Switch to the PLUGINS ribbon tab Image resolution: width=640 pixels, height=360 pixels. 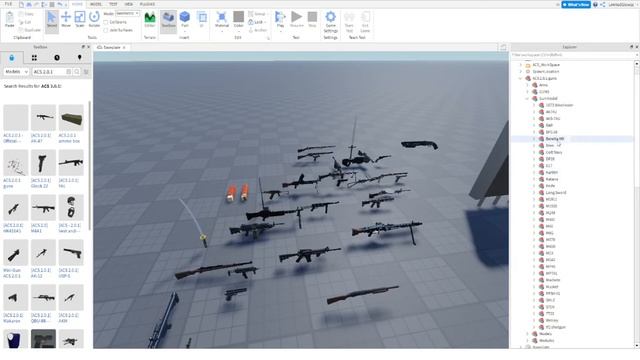pyautogui.click(x=147, y=4)
